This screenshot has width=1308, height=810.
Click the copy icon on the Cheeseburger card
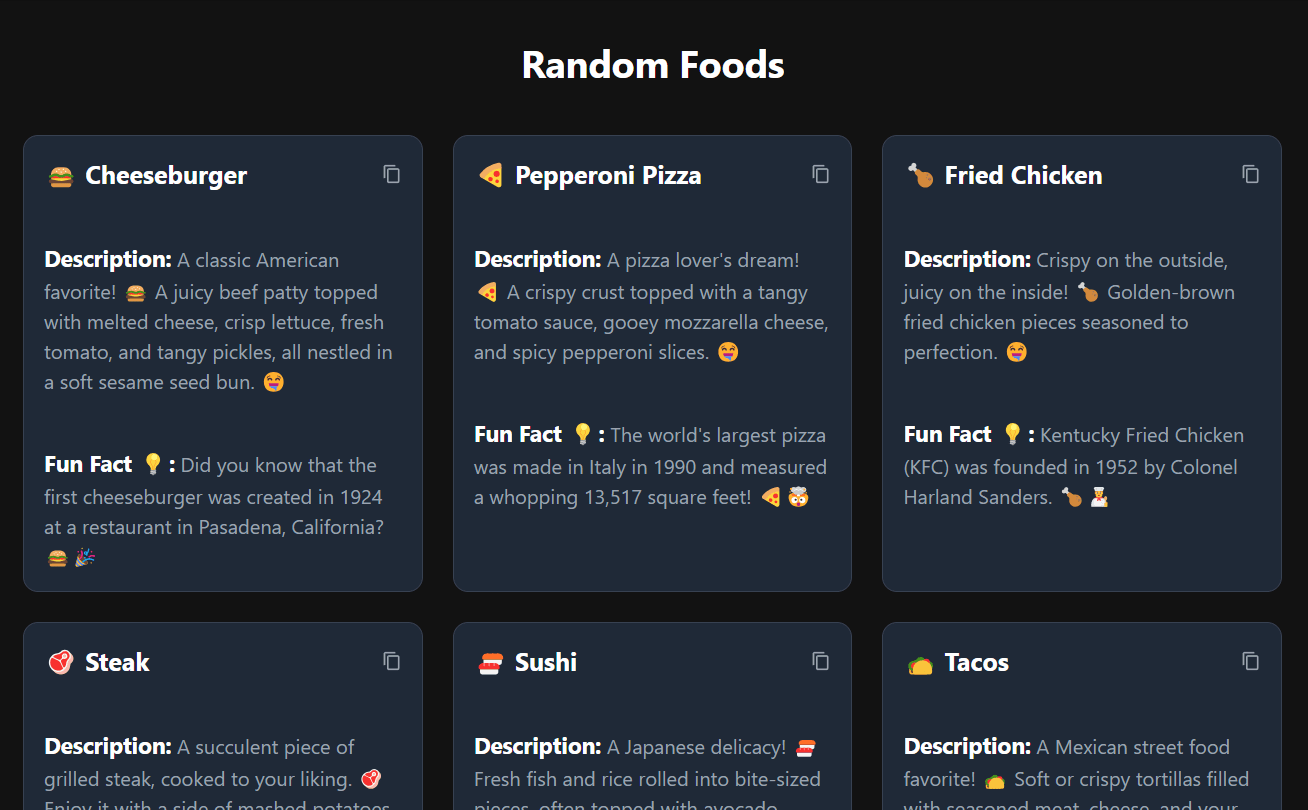point(391,174)
